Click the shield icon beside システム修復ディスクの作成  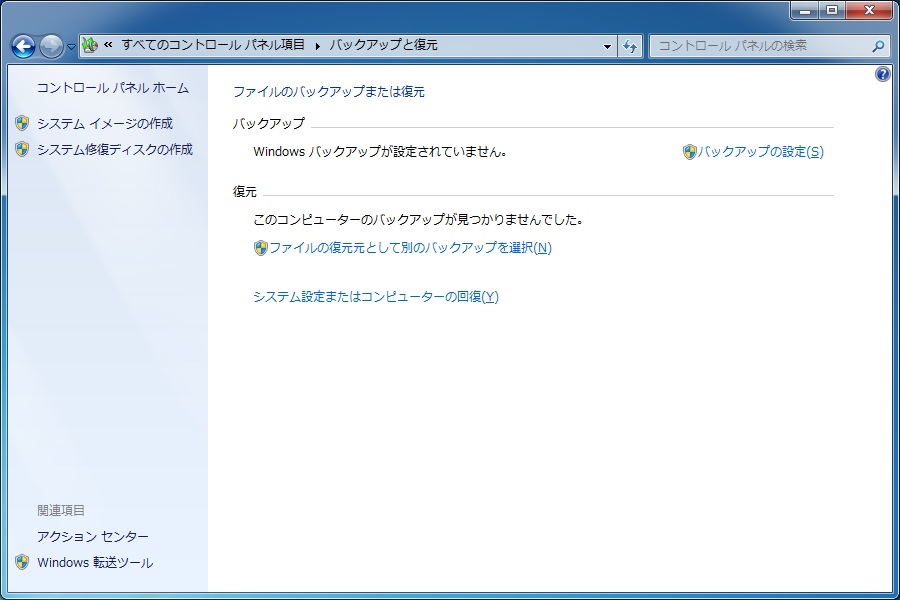[22, 149]
